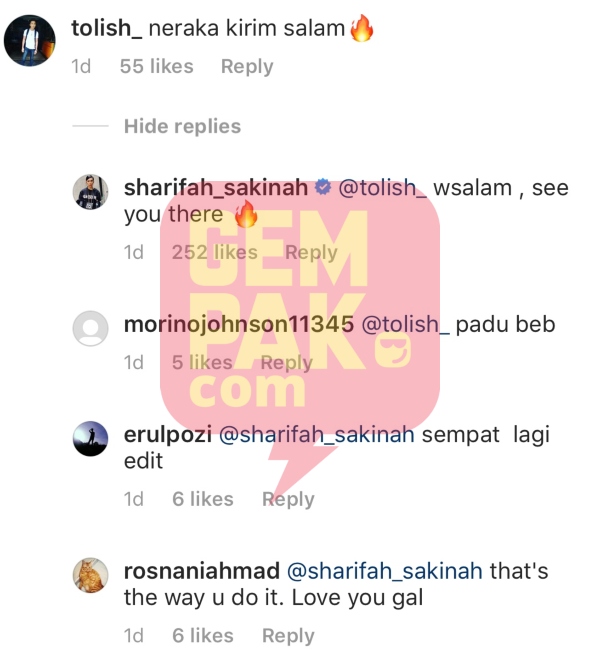
Task: Open erulpozi silhouette avatar
Action: click(x=90, y=439)
